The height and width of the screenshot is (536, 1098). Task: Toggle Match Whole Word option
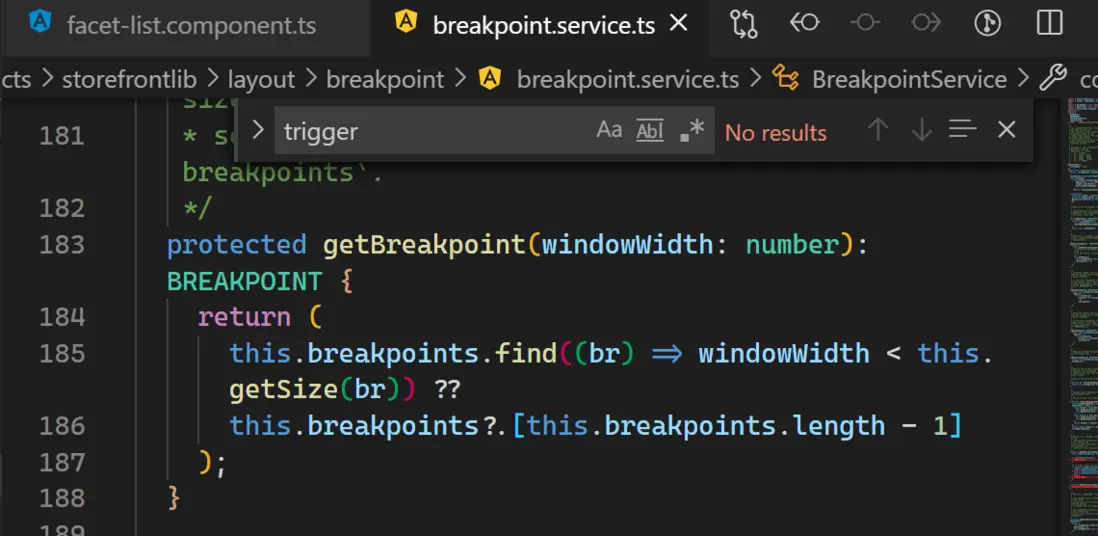click(650, 130)
